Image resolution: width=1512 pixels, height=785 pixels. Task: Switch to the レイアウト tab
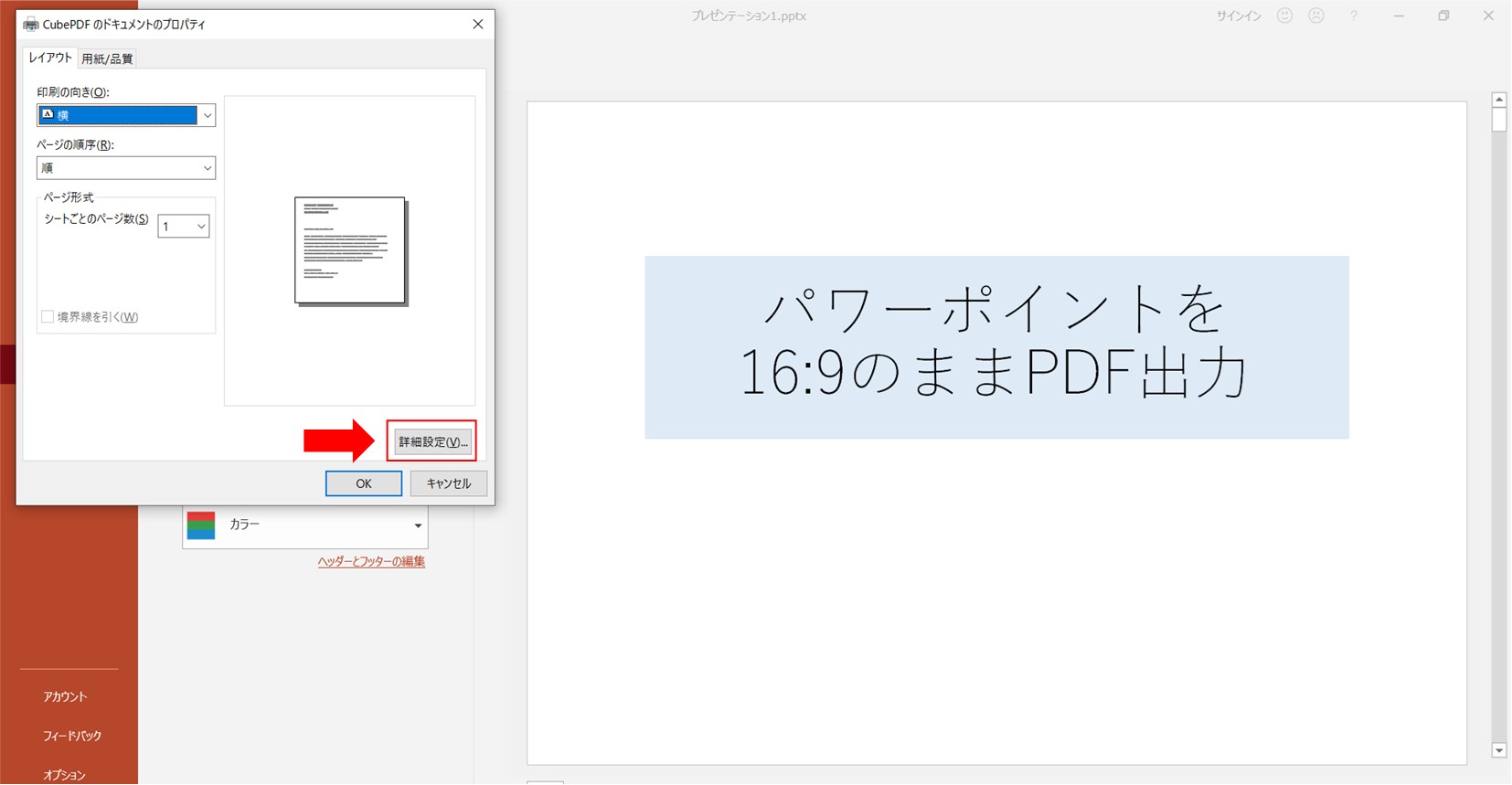pyautogui.click(x=50, y=58)
